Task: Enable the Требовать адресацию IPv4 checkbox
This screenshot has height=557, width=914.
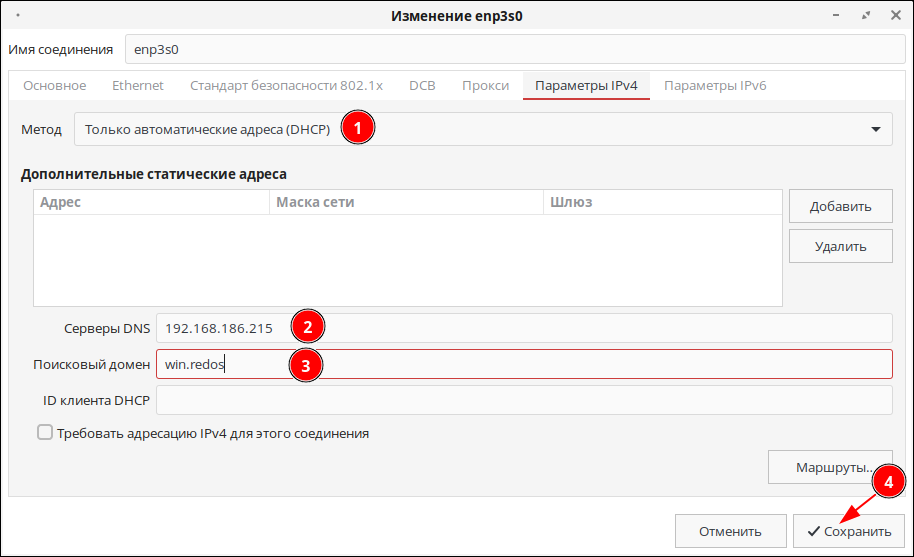Action: pos(44,433)
